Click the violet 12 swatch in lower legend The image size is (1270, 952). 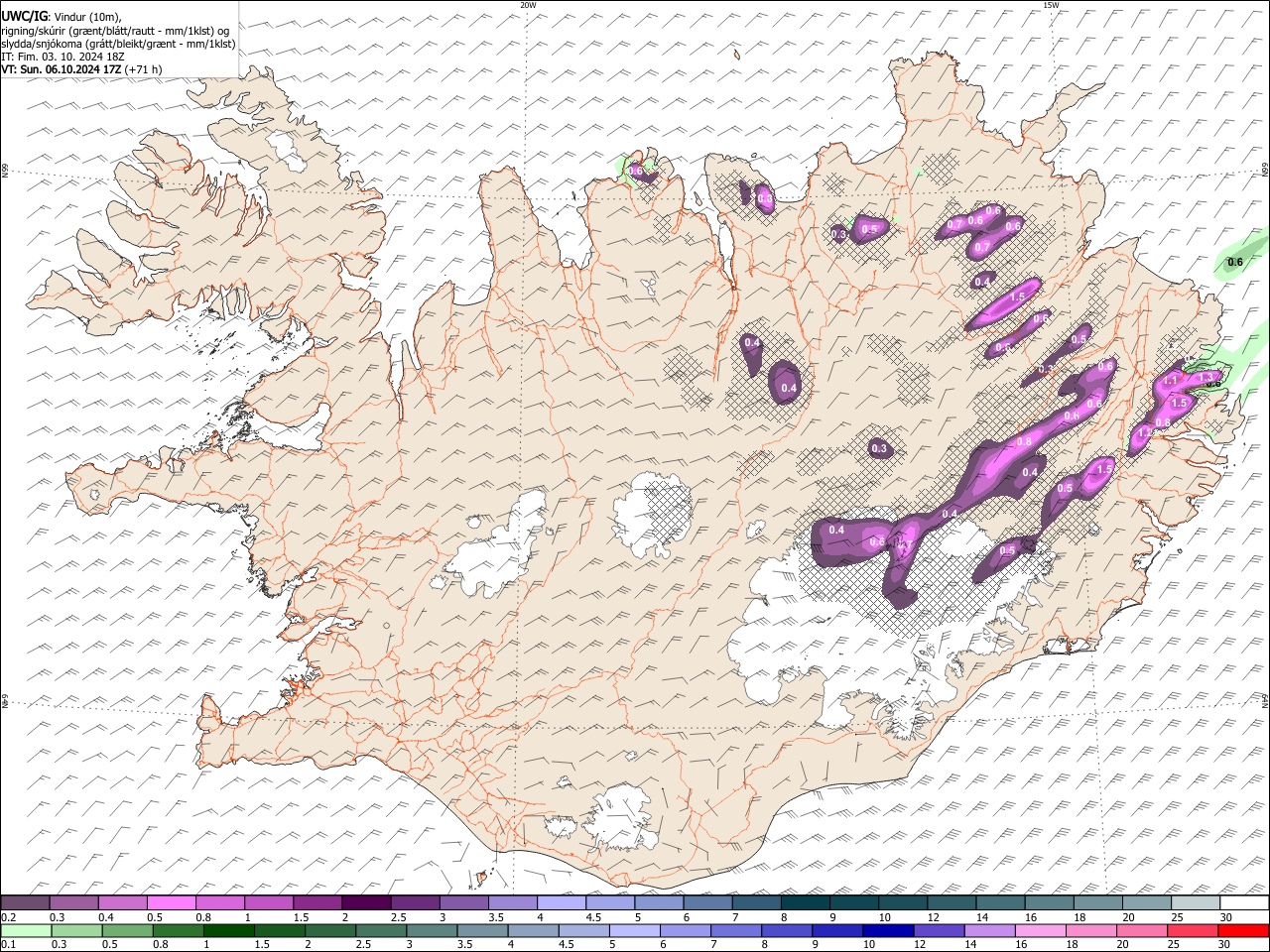coord(938,931)
